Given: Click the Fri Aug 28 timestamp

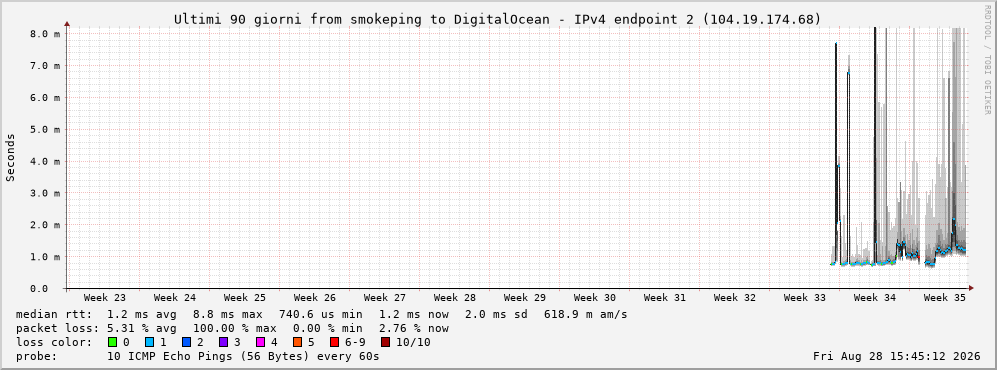Looking at the screenshot, I should pos(897,356).
